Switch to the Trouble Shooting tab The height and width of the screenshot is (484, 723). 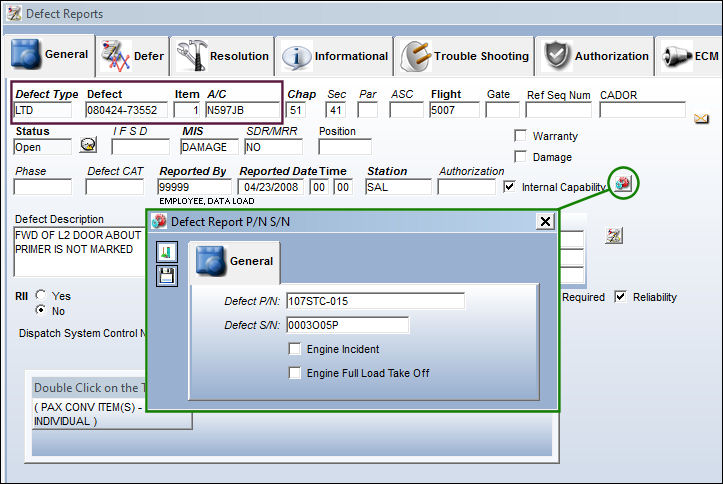pos(465,56)
